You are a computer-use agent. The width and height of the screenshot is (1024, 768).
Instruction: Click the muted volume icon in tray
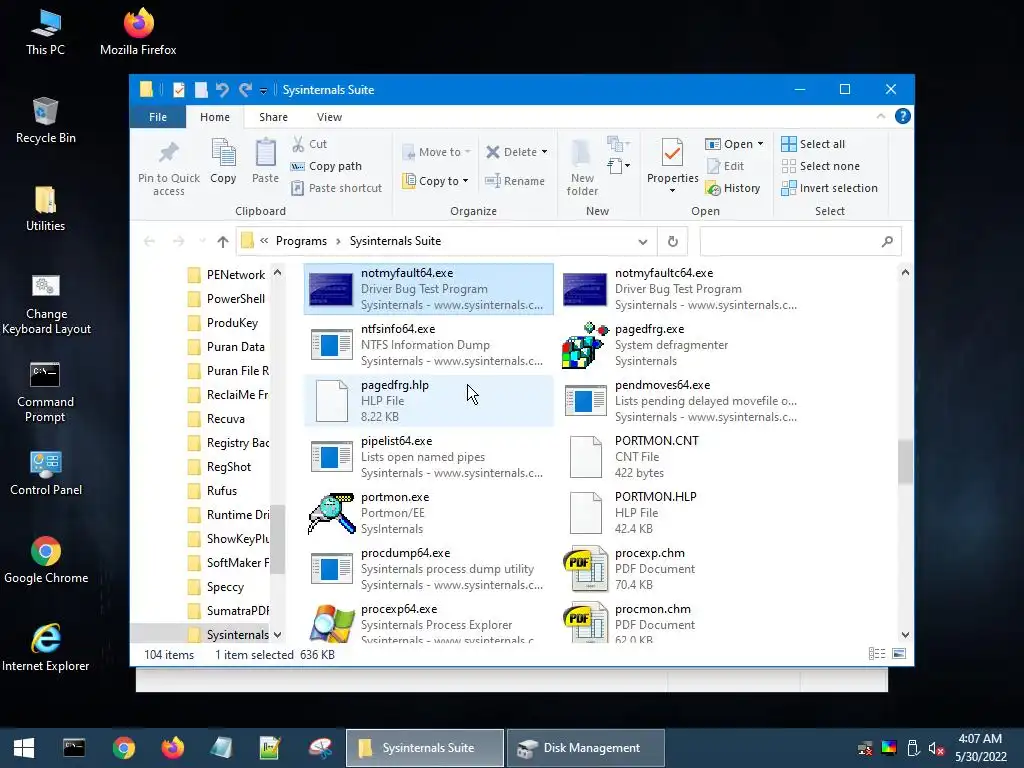pyautogui.click(x=936, y=748)
